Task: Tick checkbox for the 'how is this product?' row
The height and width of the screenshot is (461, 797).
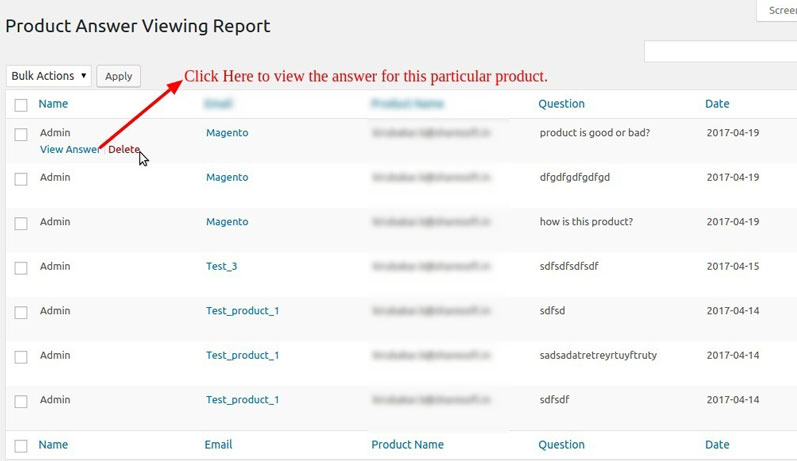Action: coord(21,223)
